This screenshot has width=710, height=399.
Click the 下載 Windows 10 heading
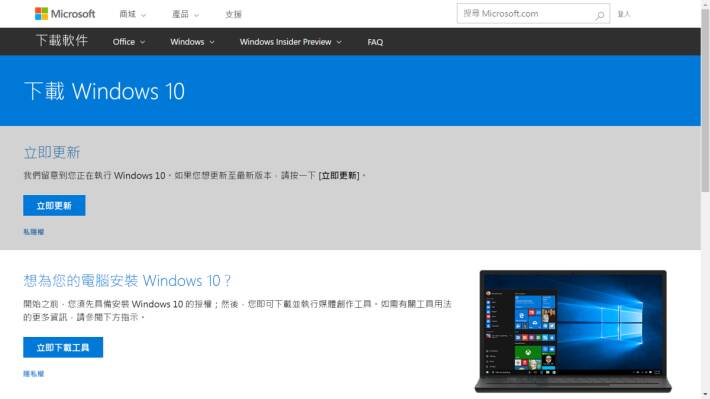tap(104, 91)
